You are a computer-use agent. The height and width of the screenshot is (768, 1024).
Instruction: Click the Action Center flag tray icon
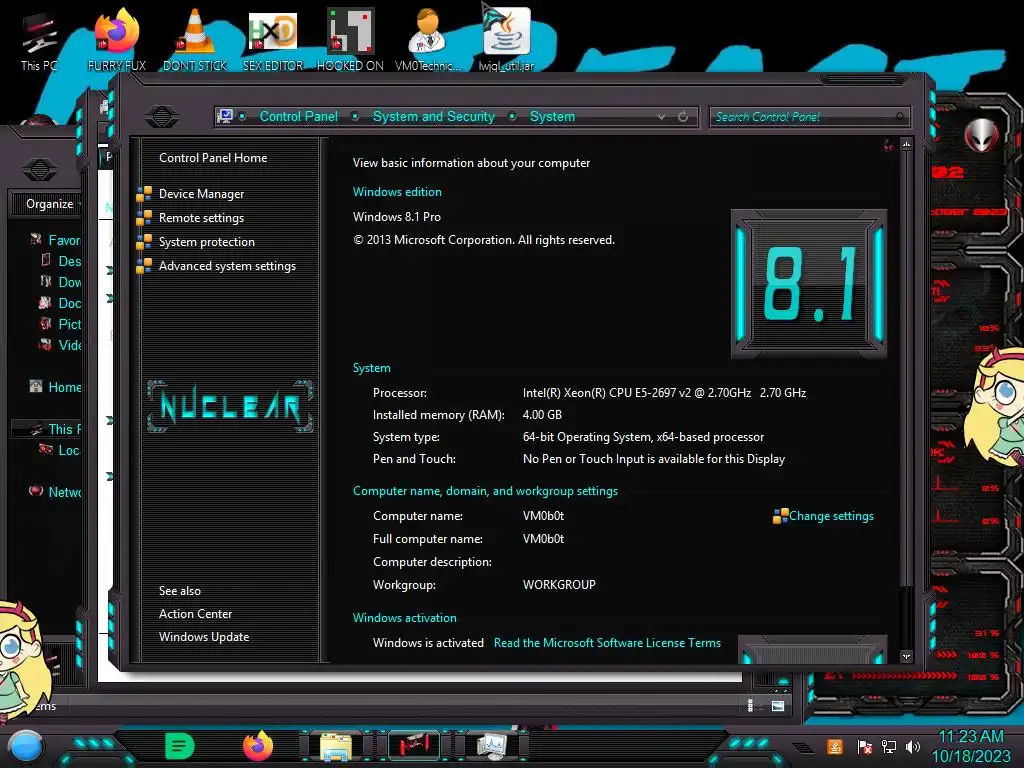[864, 746]
